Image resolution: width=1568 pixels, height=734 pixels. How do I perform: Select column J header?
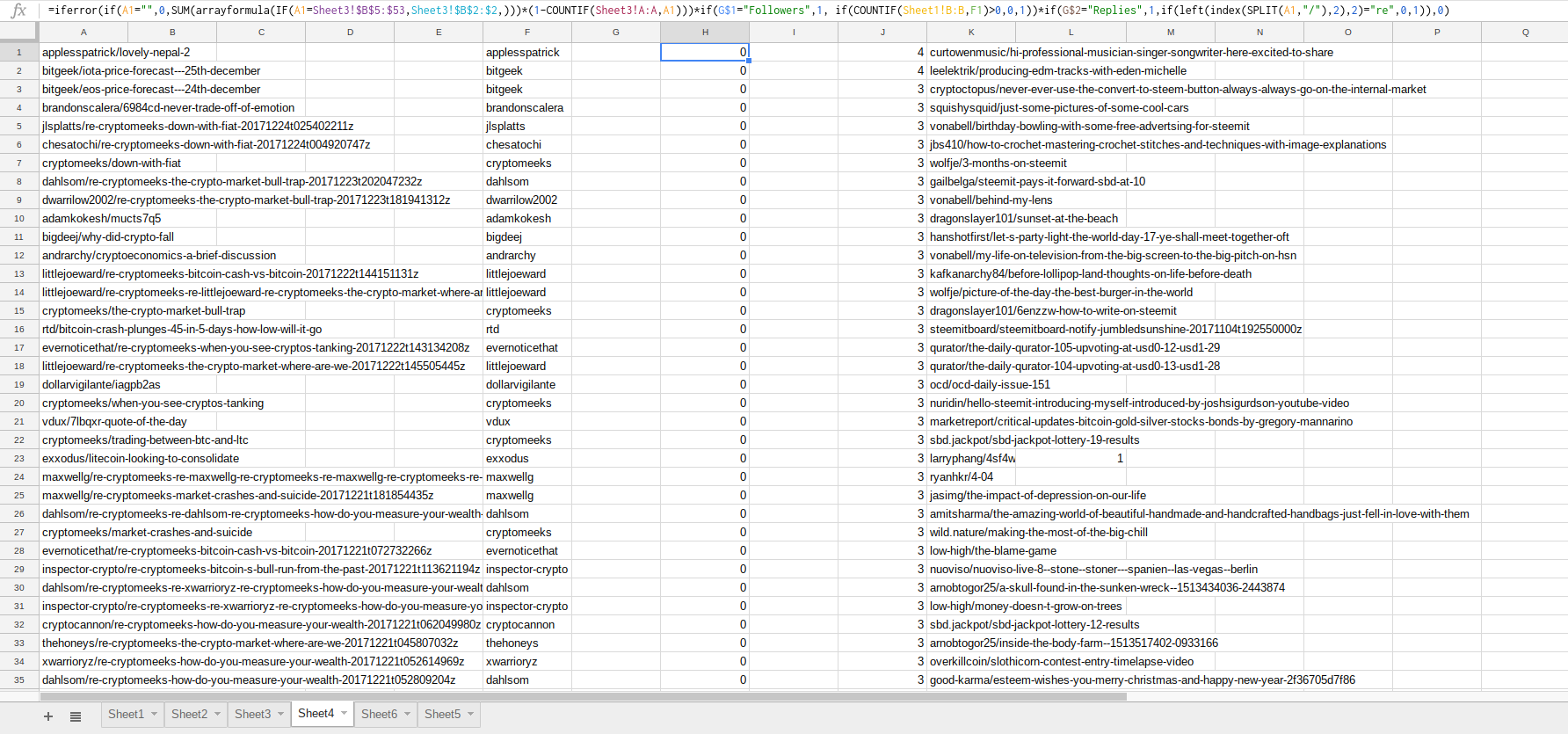(x=882, y=32)
